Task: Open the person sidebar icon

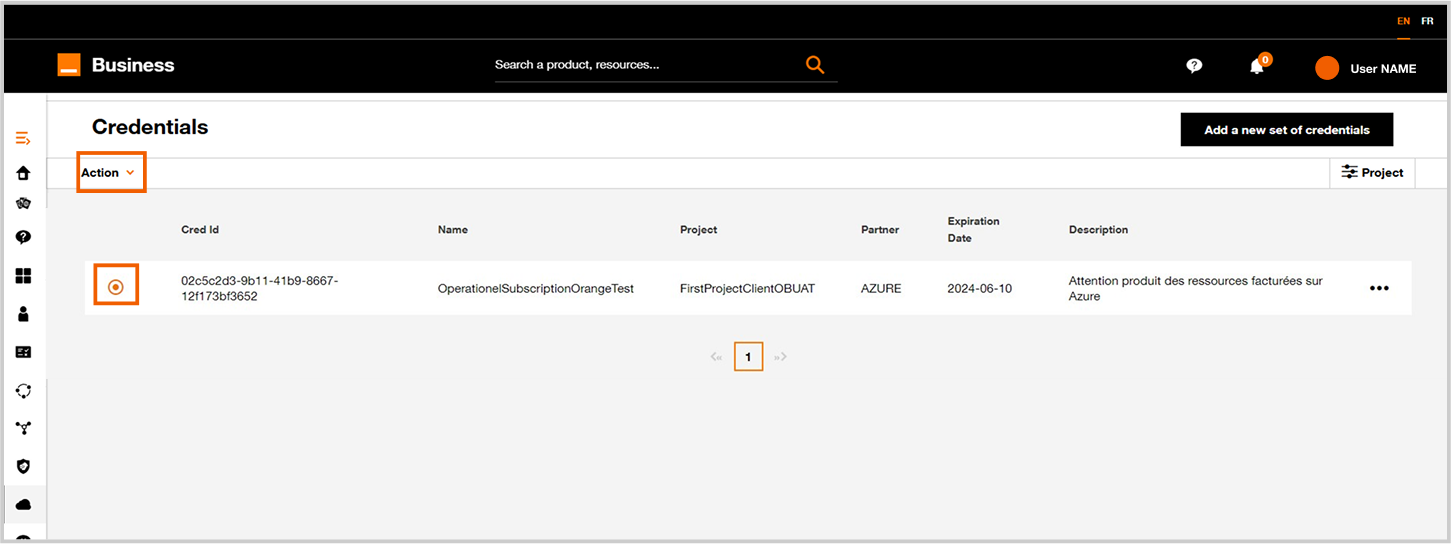Action: click(24, 314)
